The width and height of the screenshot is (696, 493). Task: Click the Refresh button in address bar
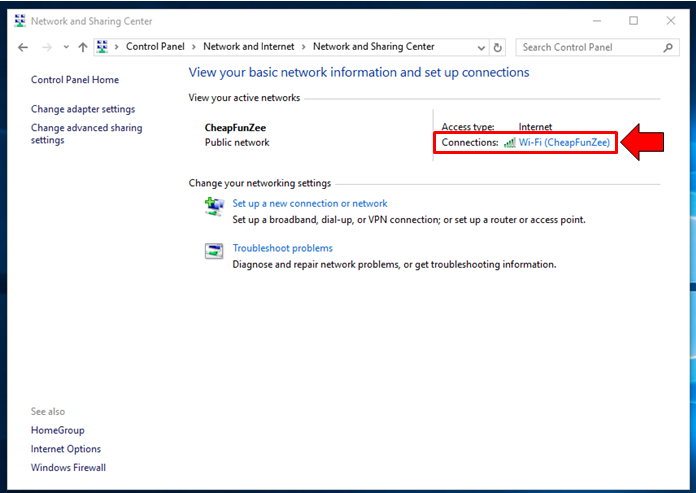498,47
